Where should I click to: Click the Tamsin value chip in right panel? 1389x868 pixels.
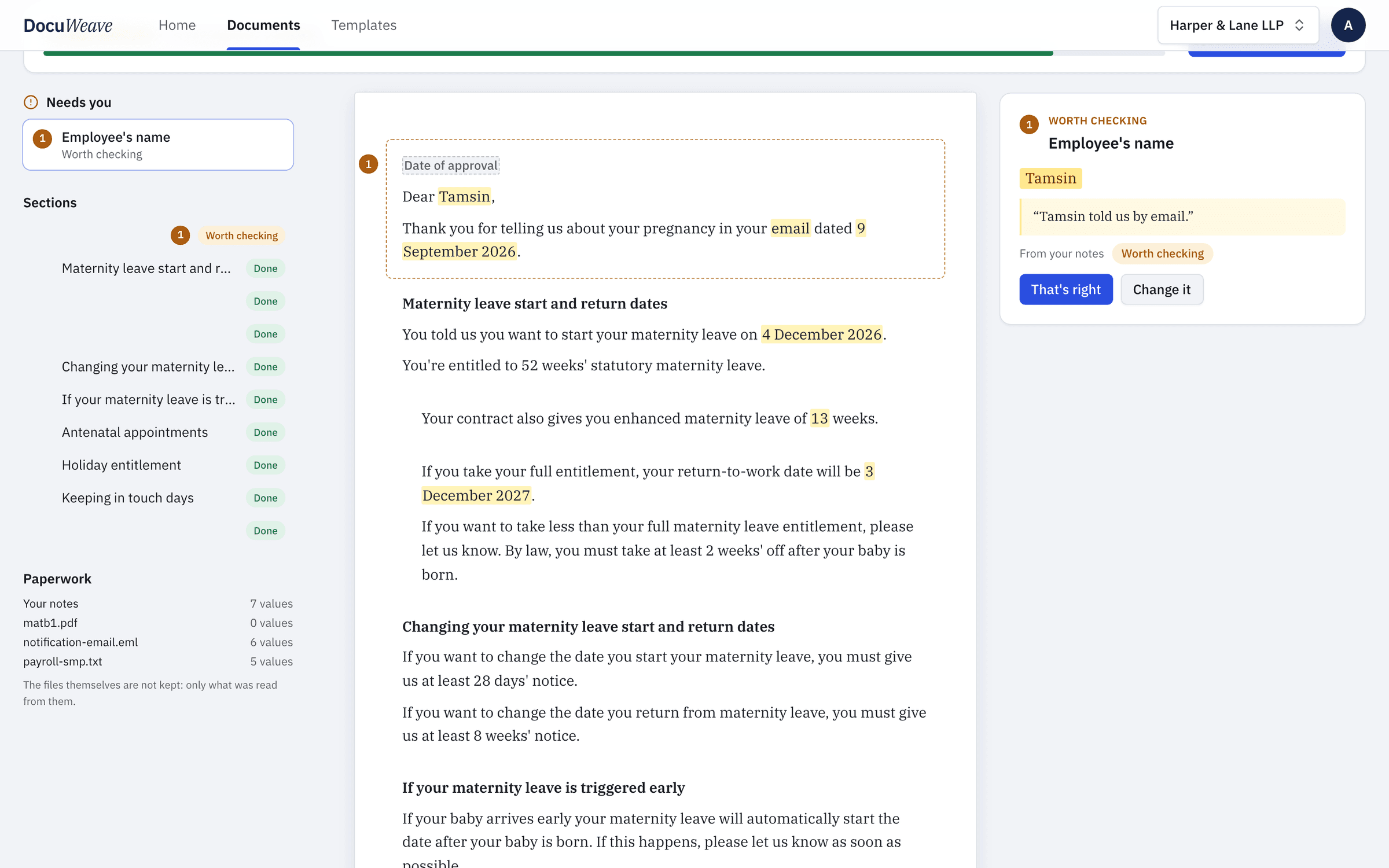coord(1050,178)
